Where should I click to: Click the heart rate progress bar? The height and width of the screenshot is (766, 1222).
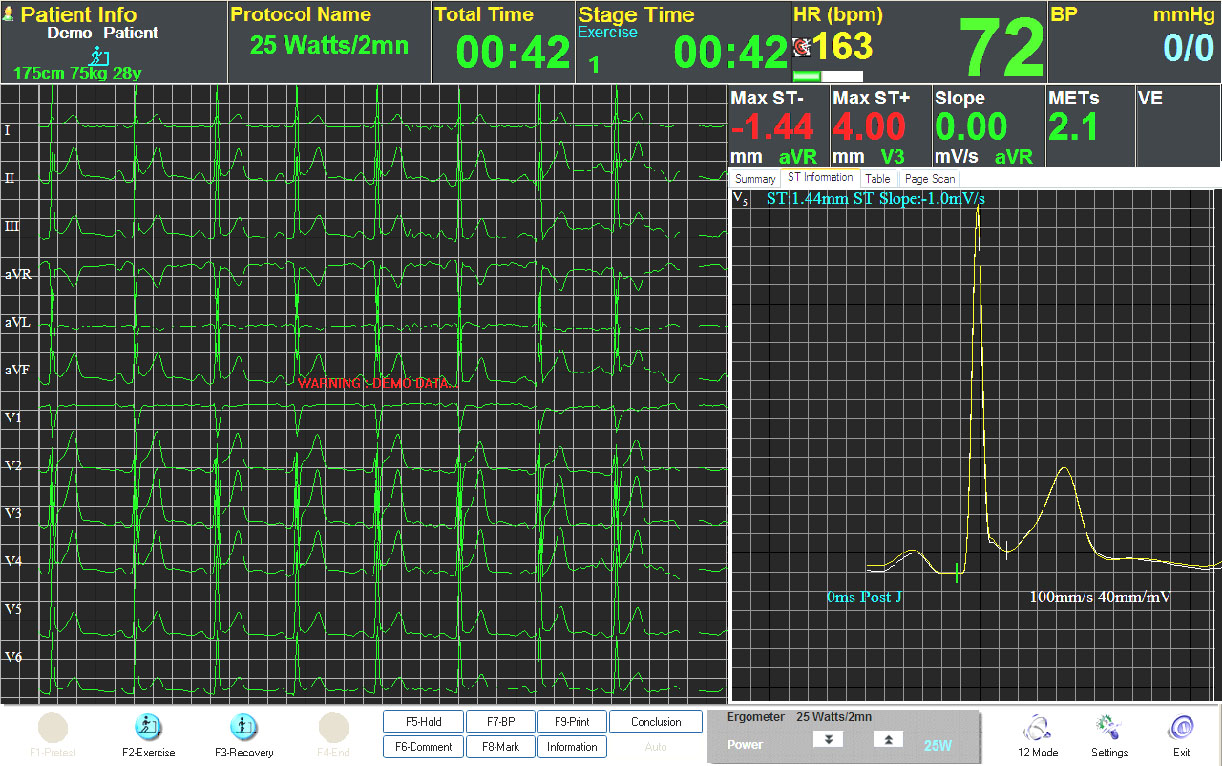click(x=827, y=76)
